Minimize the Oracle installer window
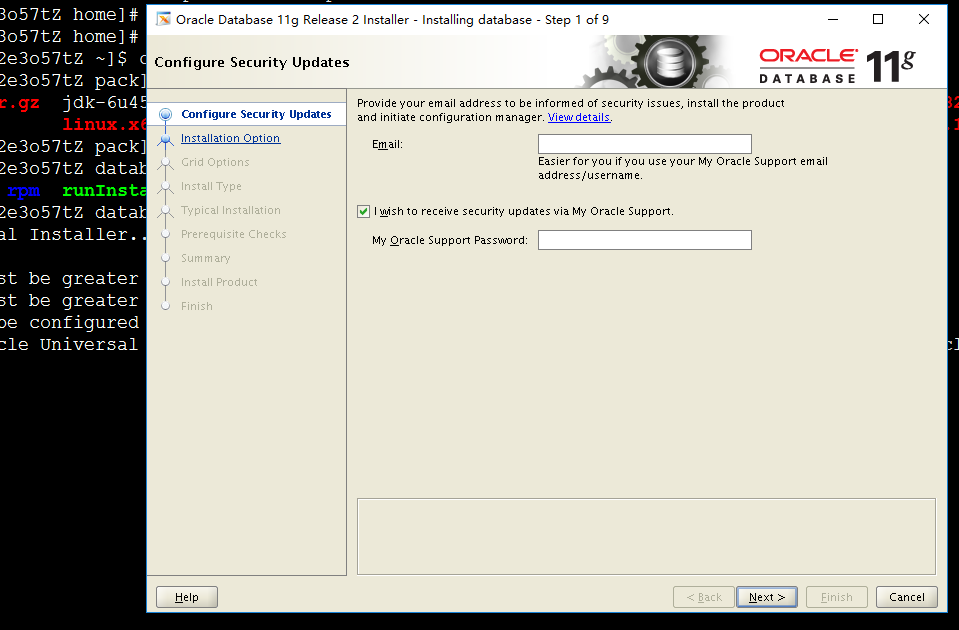959x630 pixels. pos(832,20)
